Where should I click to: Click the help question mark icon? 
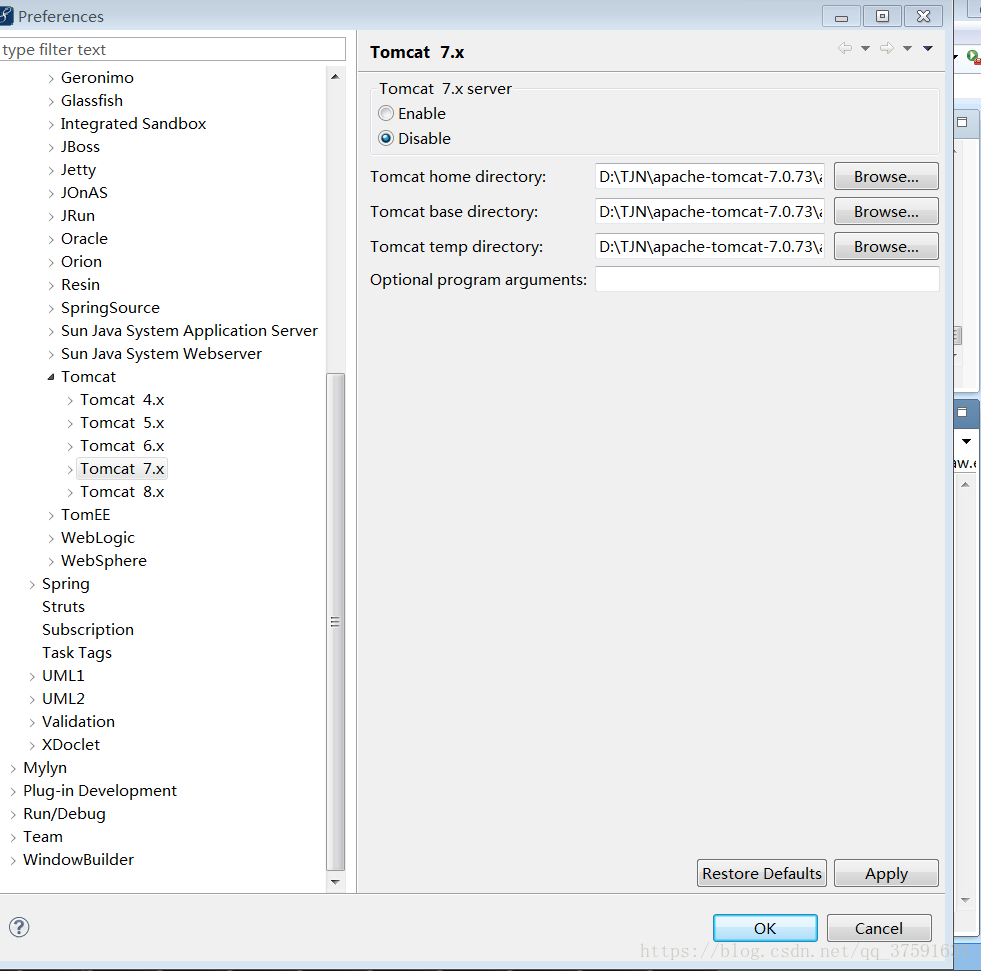coord(19,927)
